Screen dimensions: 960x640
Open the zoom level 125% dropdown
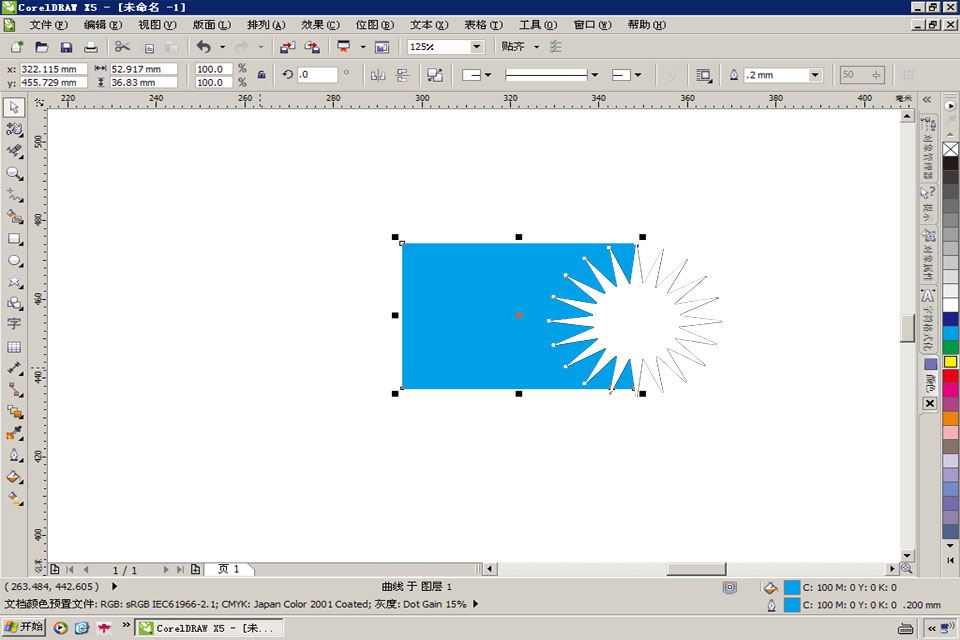tap(476, 47)
